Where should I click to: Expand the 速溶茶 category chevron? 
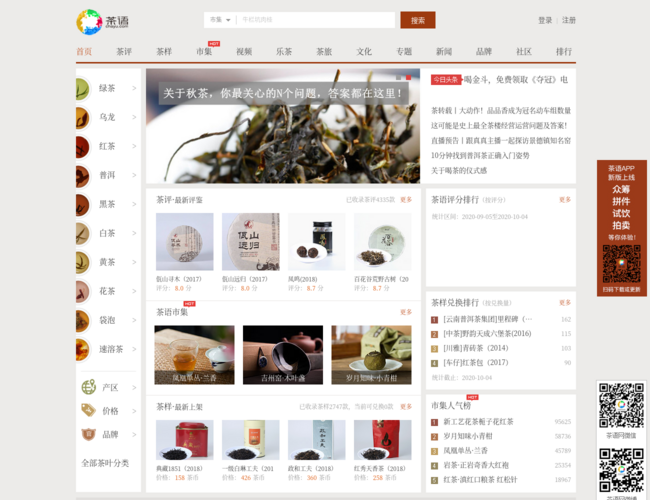click(134, 350)
